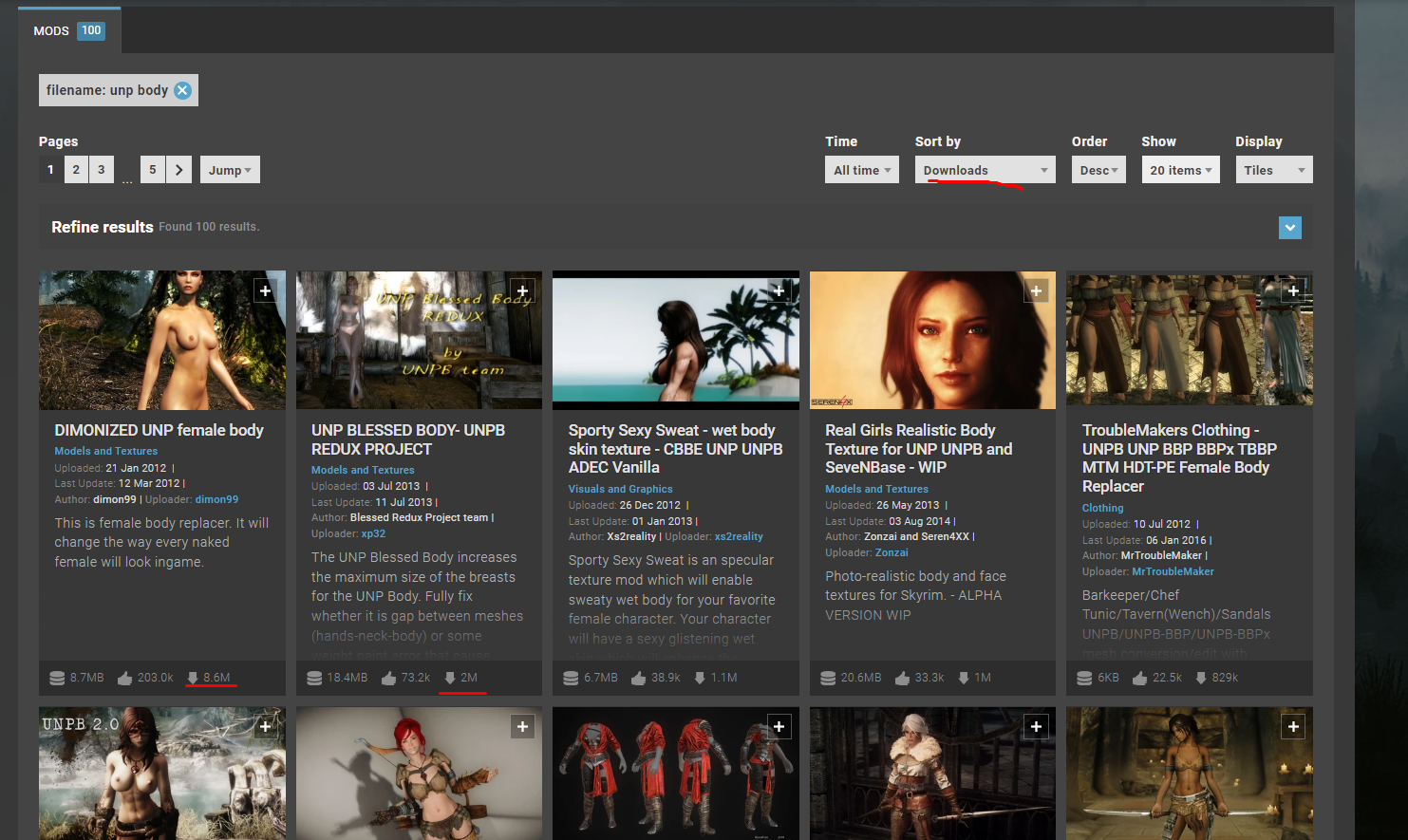This screenshot has height=840, width=1408.
Task: Click plus icon on DIMONIZED UNP tile
Action: pos(265,291)
